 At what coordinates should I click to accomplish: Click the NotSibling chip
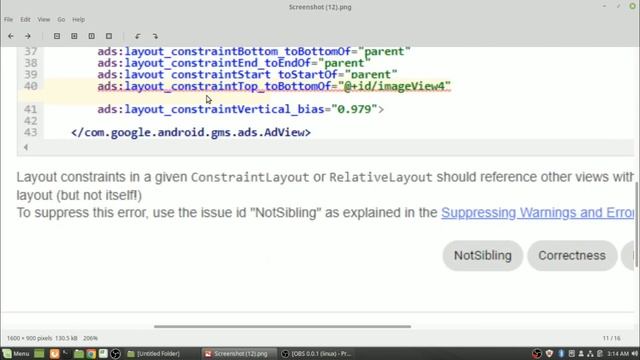(x=483, y=256)
